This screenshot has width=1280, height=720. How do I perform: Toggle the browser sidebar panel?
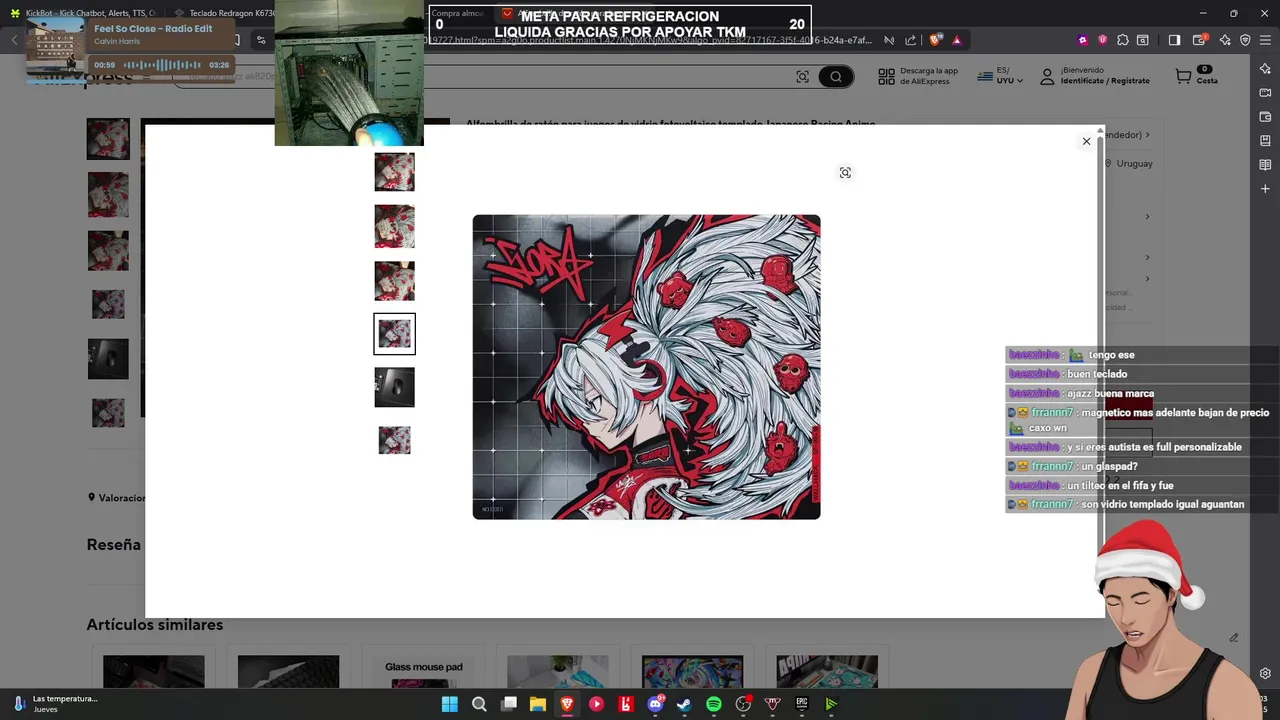pyautogui.click(x=1174, y=40)
